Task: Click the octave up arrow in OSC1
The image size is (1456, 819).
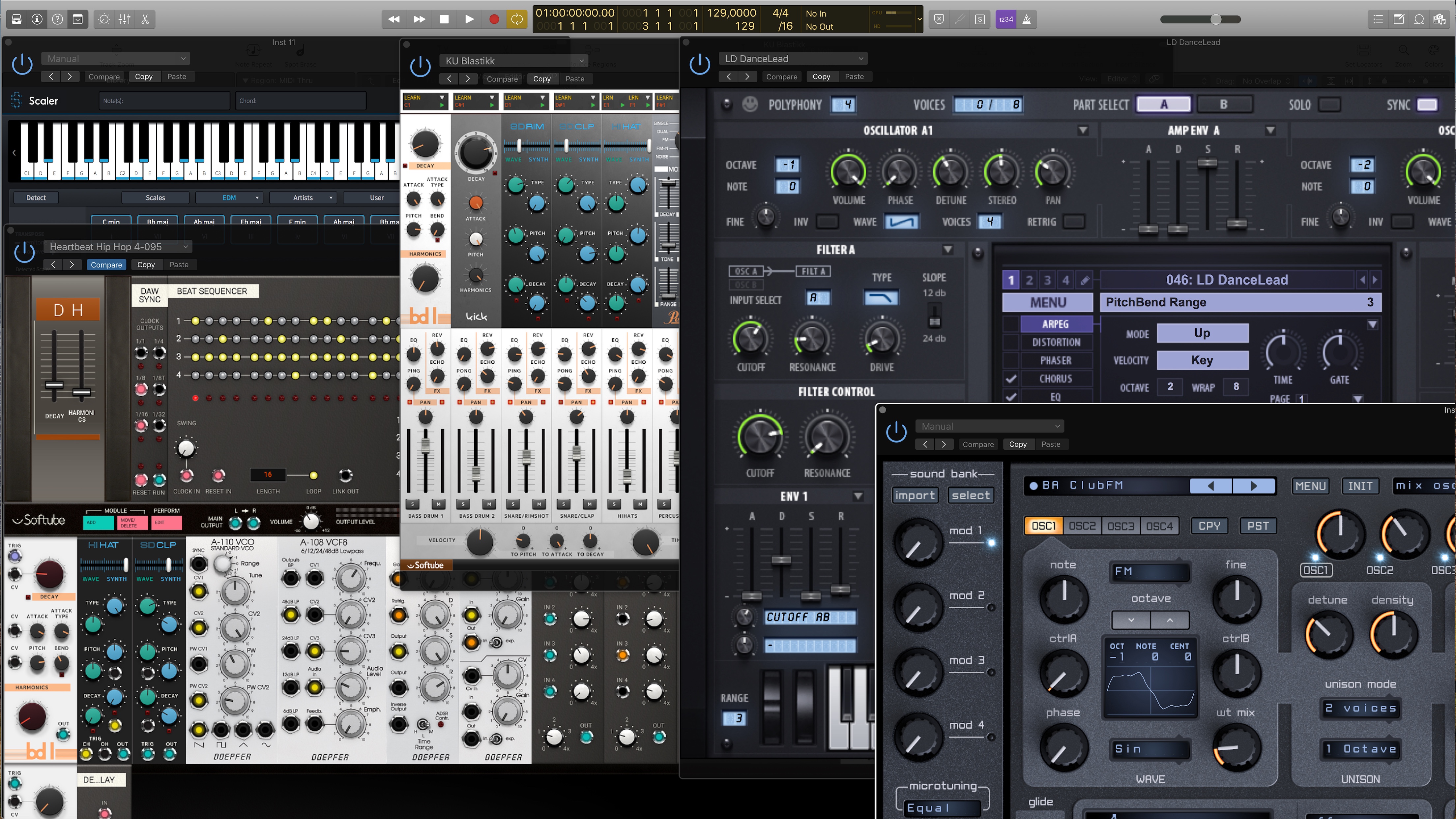Action: [x=1169, y=621]
